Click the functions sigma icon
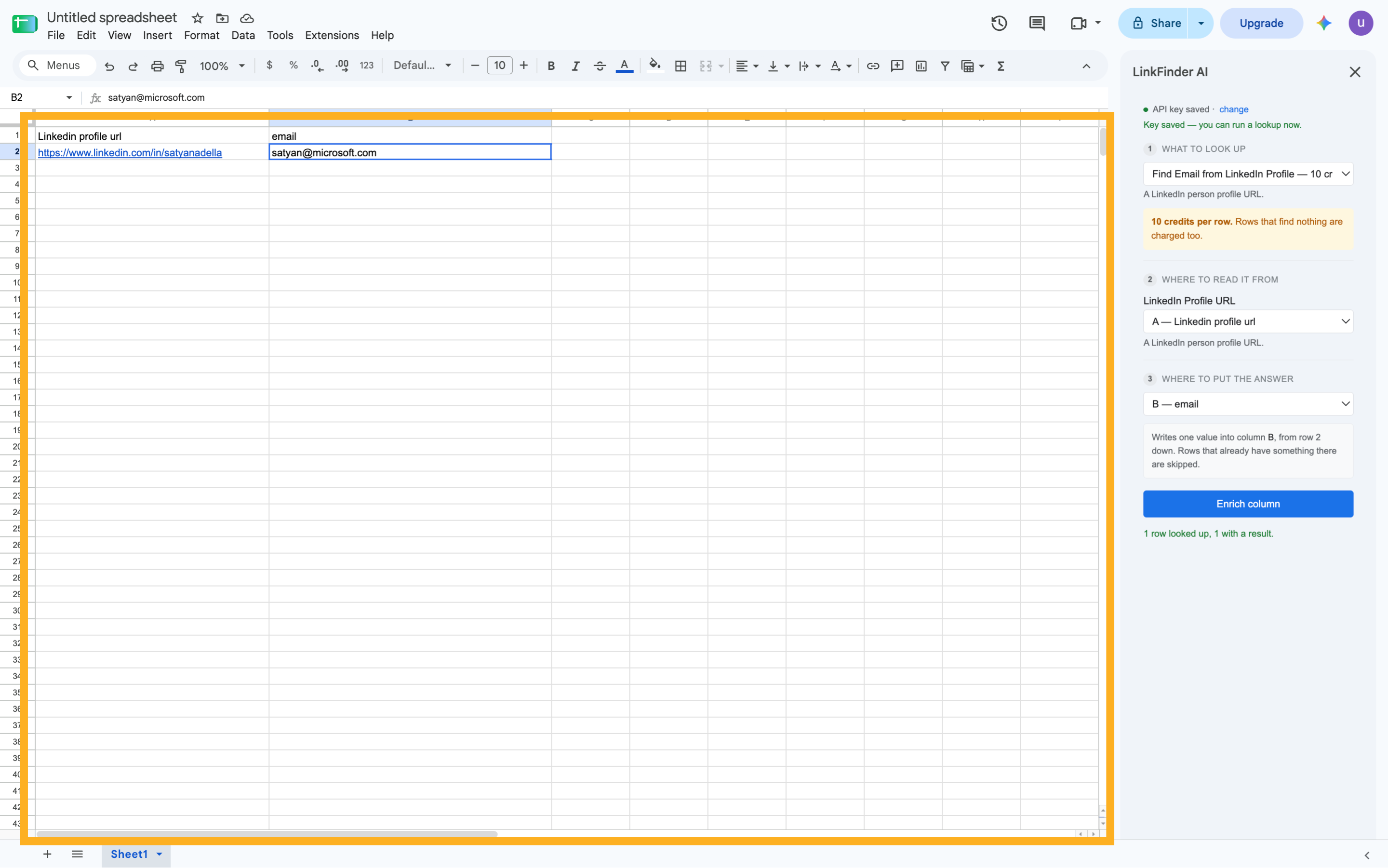1388x868 pixels. click(x=1001, y=66)
